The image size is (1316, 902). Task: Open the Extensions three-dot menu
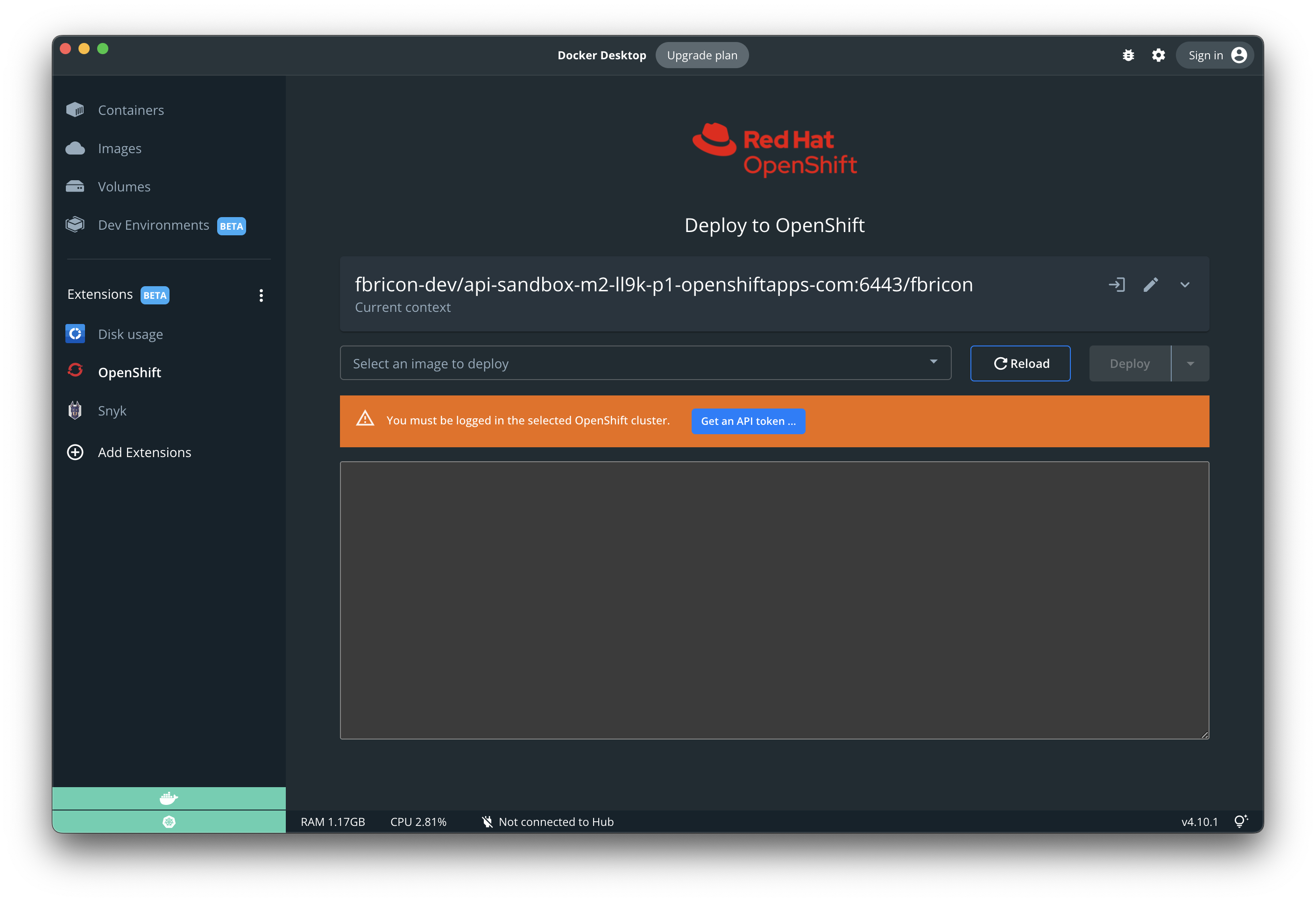[261, 295]
